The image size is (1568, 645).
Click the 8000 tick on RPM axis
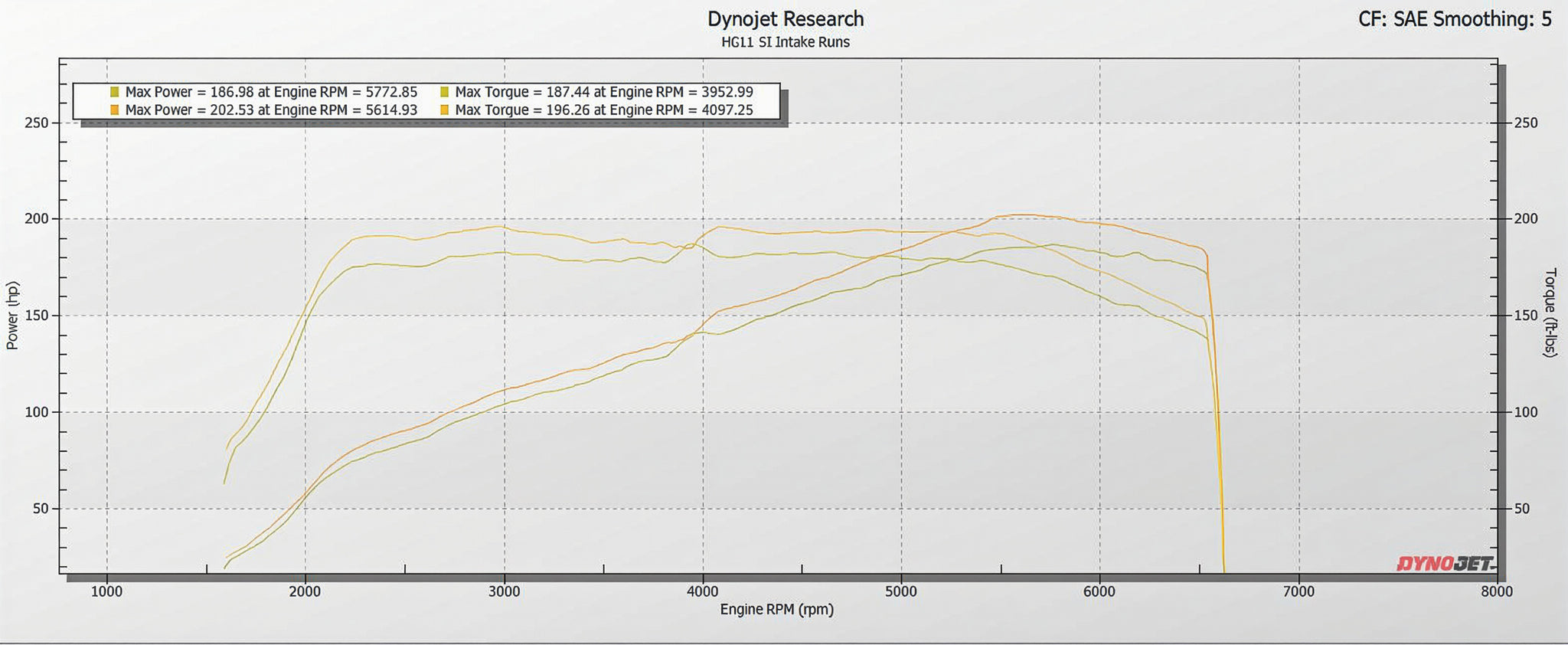point(1497,591)
